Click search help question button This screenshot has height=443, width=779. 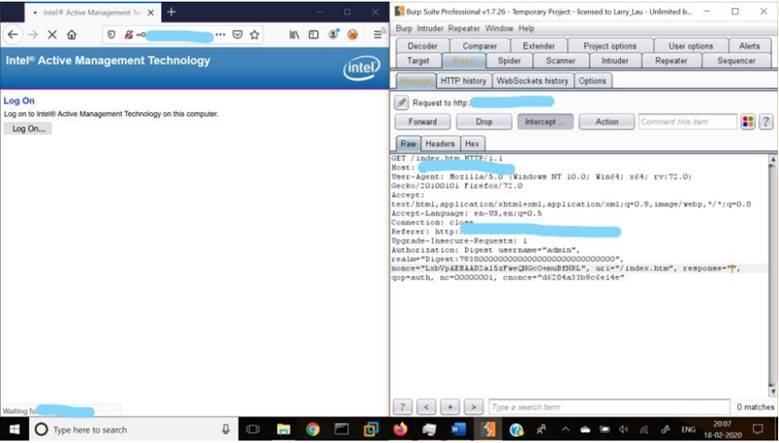point(402,407)
